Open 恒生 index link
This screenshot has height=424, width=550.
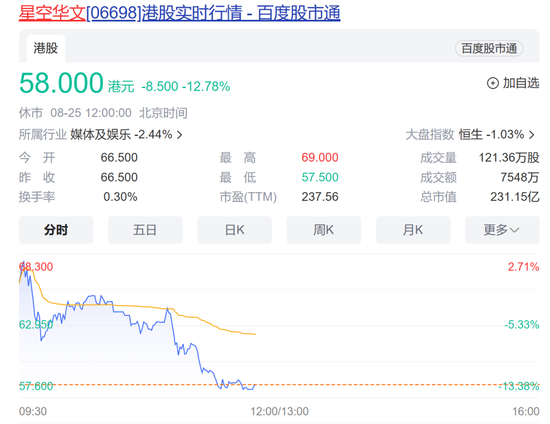coord(471,134)
